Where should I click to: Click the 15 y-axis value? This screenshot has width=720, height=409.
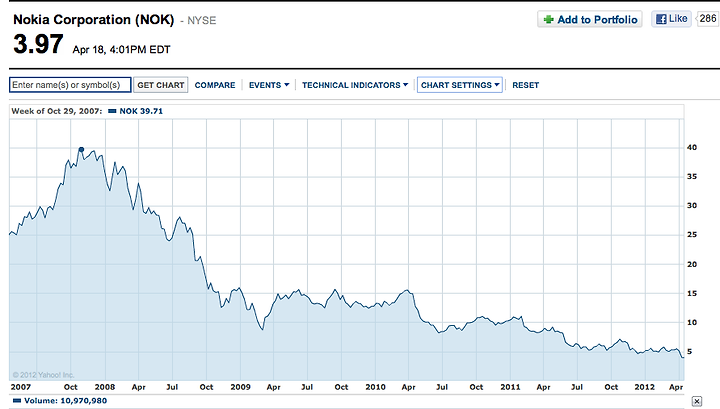click(692, 293)
